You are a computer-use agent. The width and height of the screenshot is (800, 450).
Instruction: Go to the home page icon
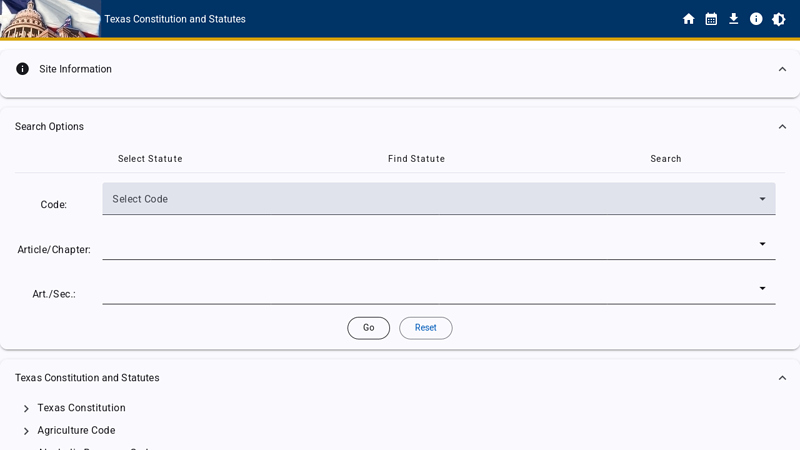tap(688, 19)
